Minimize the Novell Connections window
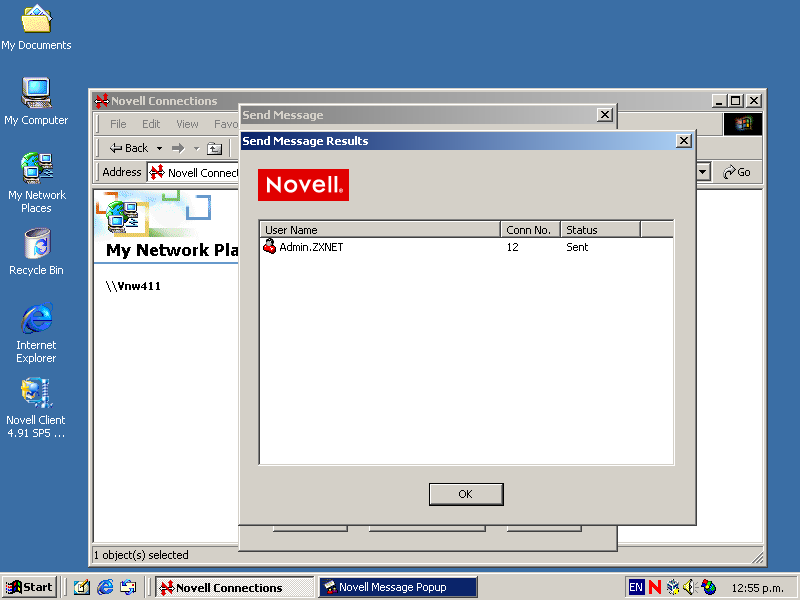This screenshot has height=600, width=800. coord(719,101)
